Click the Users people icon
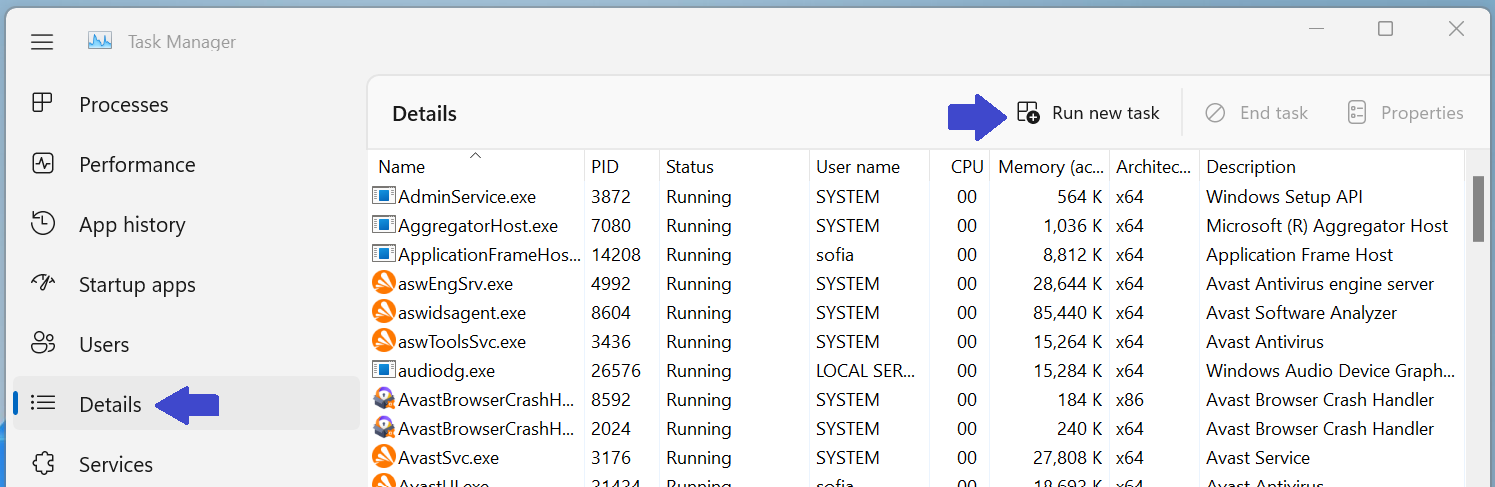Image resolution: width=1495 pixels, height=487 pixels. pyautogui.click(x=42, y=344)
